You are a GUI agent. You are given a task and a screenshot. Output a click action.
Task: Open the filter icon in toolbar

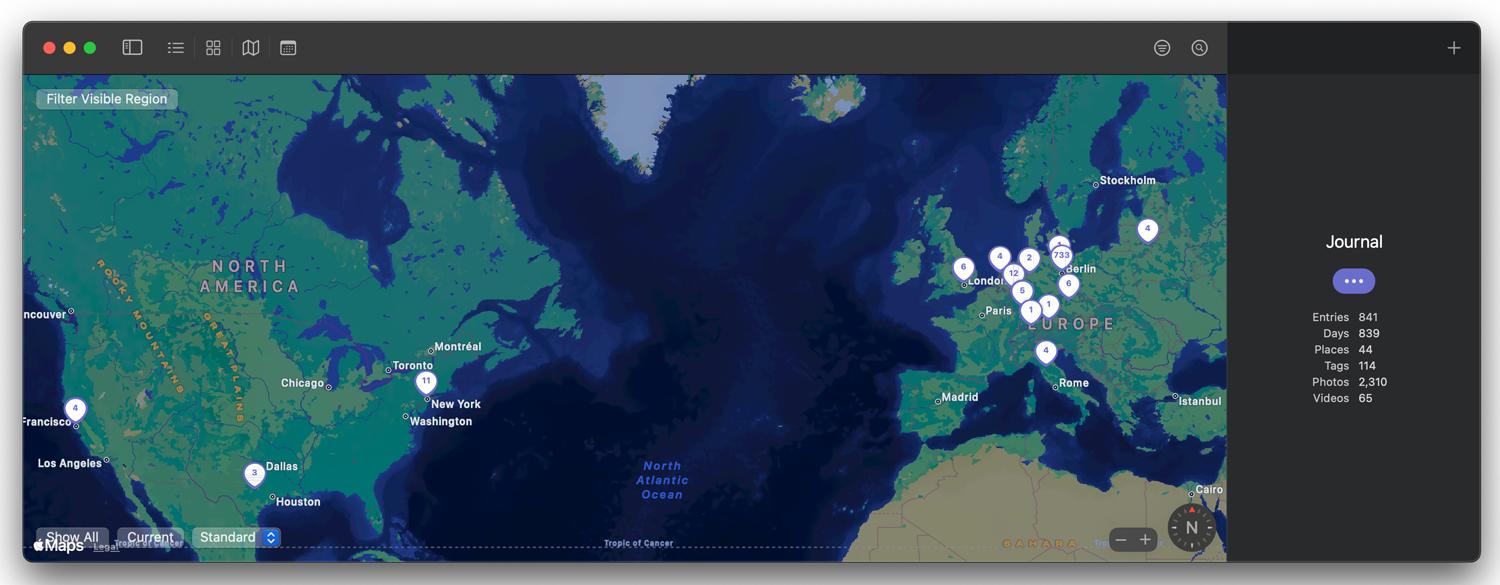[1162, 47]
